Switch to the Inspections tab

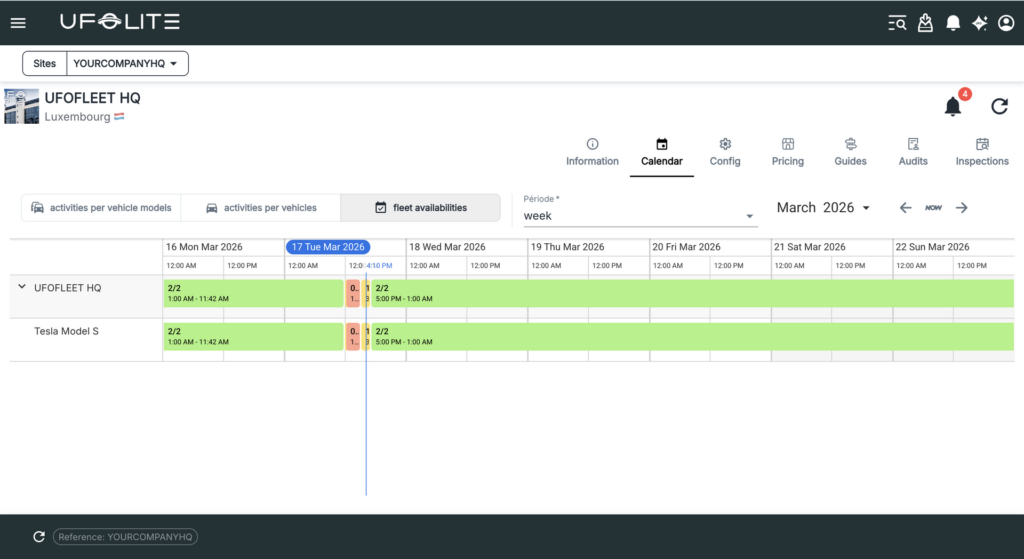(x=981, y=151)
